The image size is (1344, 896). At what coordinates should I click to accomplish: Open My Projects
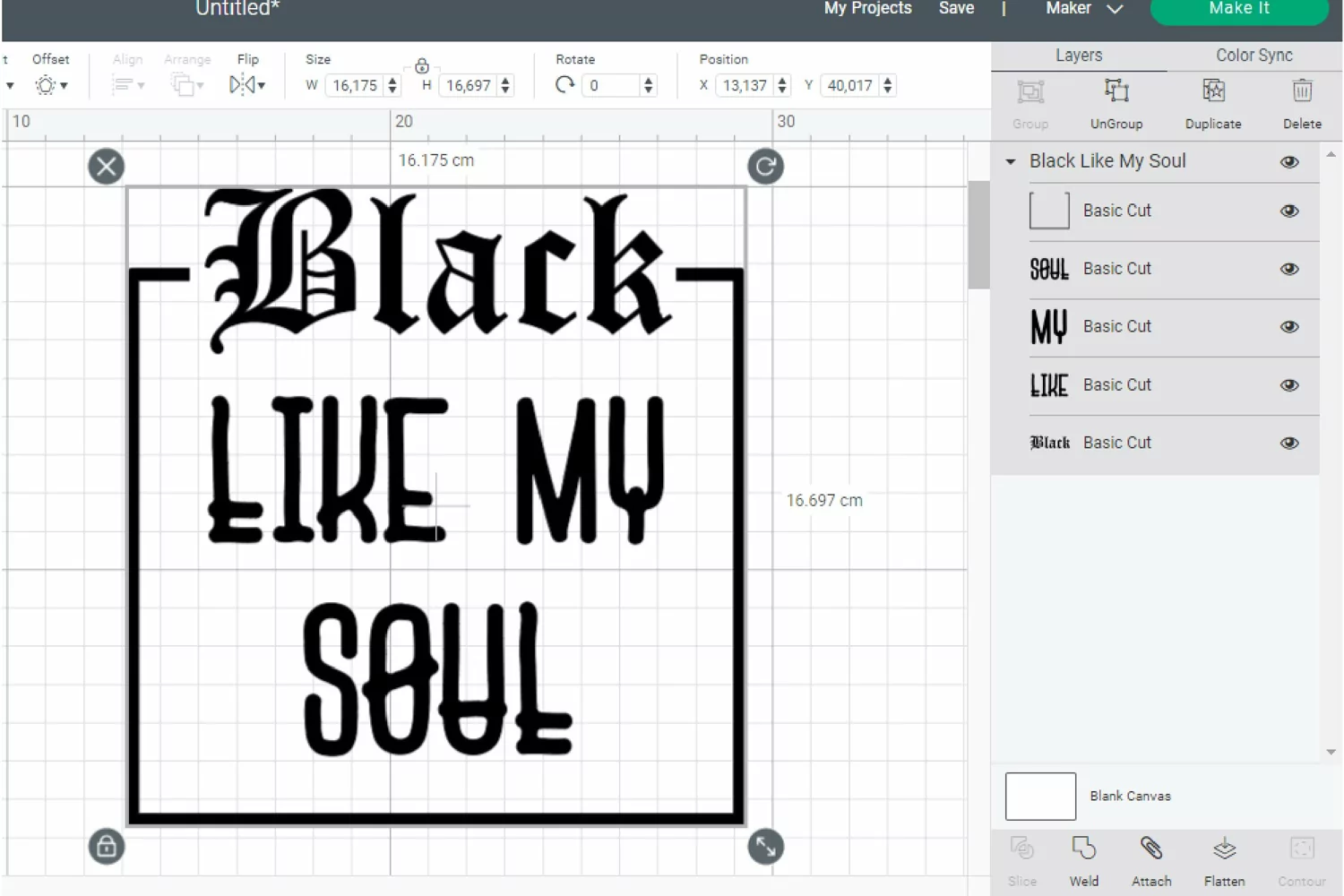(867, 8)
